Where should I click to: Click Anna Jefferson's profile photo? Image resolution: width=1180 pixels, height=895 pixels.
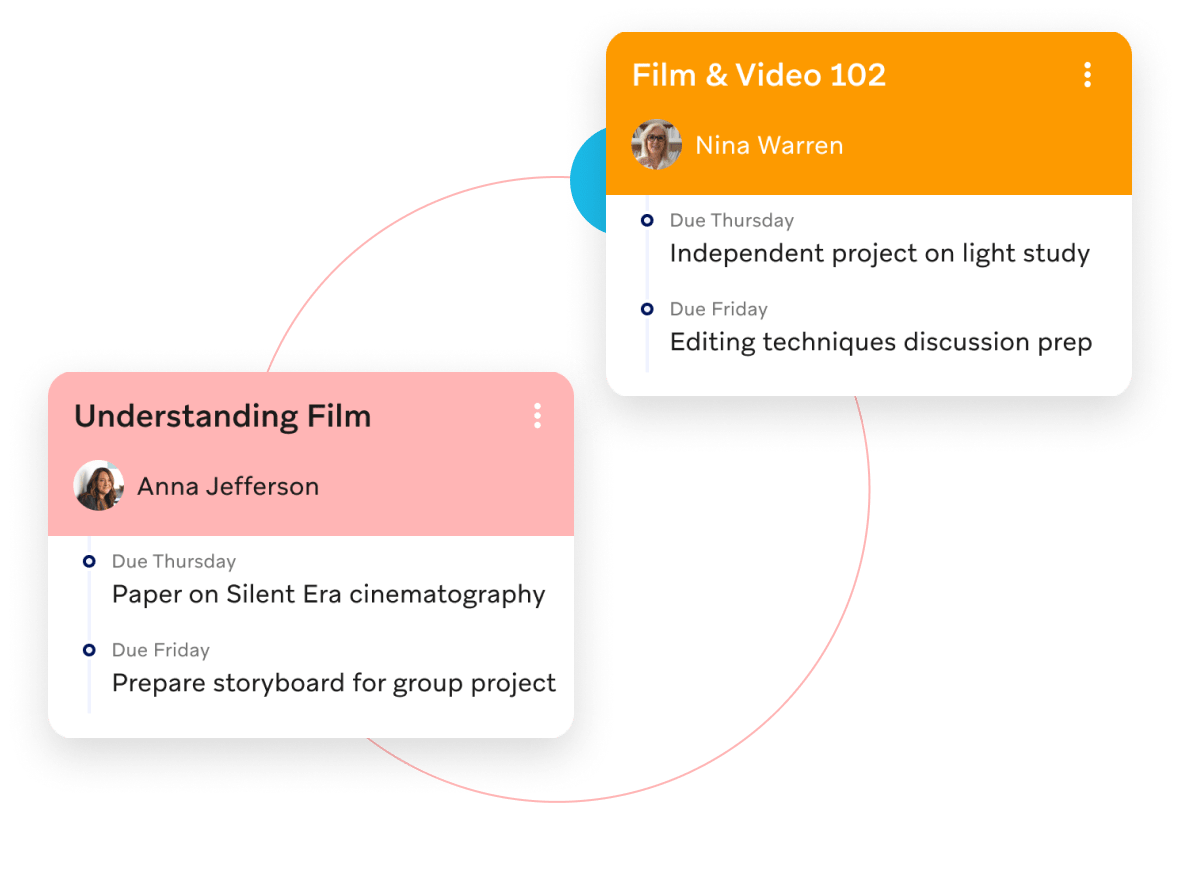(99, 486)
